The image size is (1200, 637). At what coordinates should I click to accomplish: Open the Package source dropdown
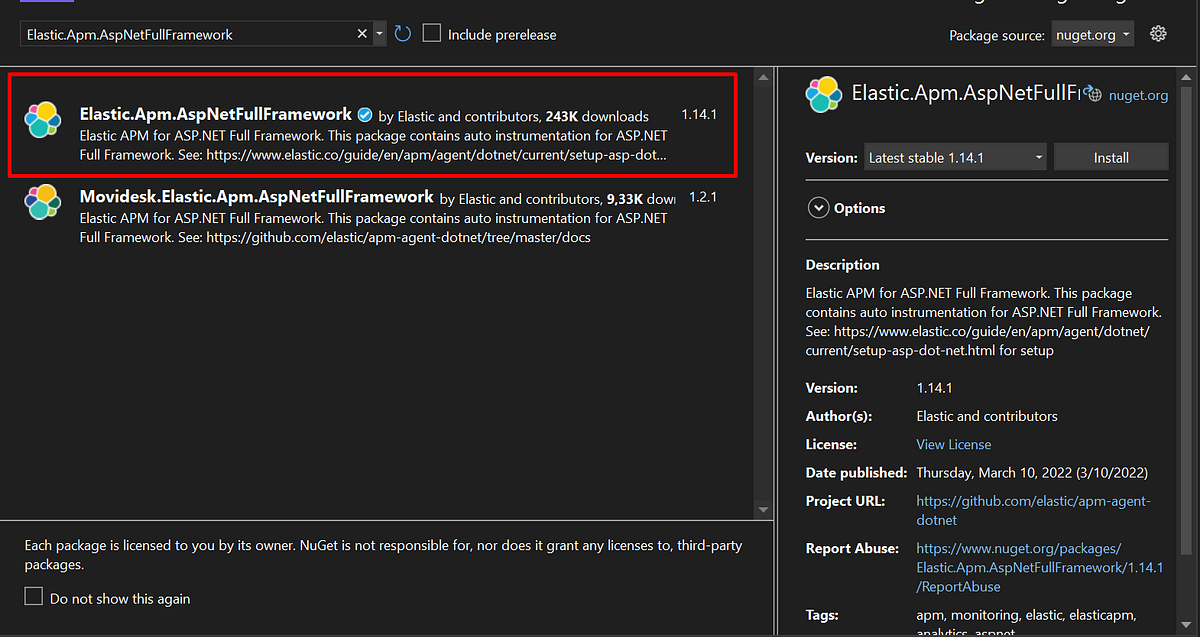click(1092, 33)
